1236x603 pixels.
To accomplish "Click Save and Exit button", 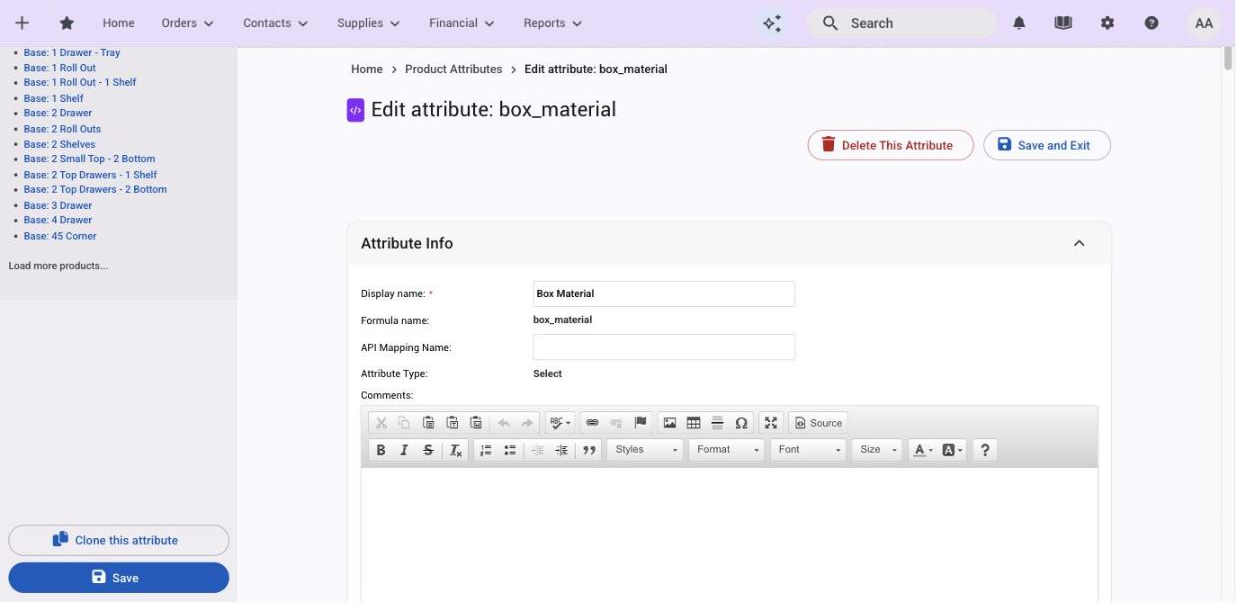I will pyautogui.click(x=1047, y=145).
